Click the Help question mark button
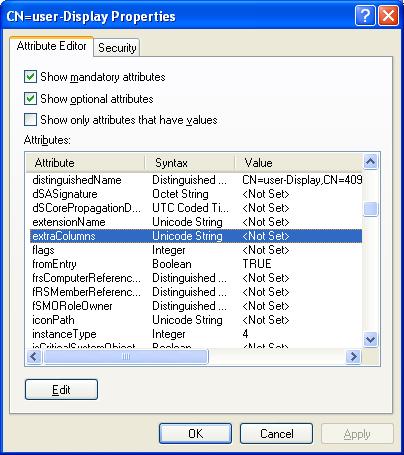 (x=365, y=15)
